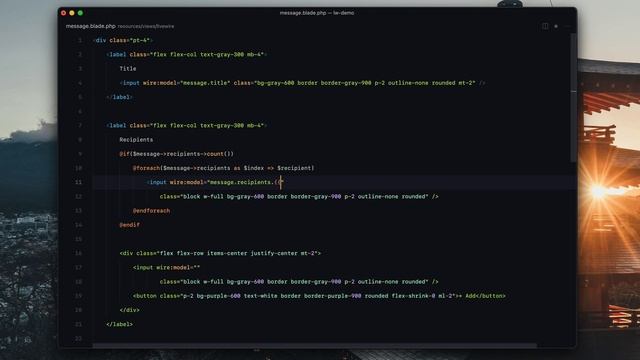
Task: Click the word Title on line 3
Action: tap(128, 69)
